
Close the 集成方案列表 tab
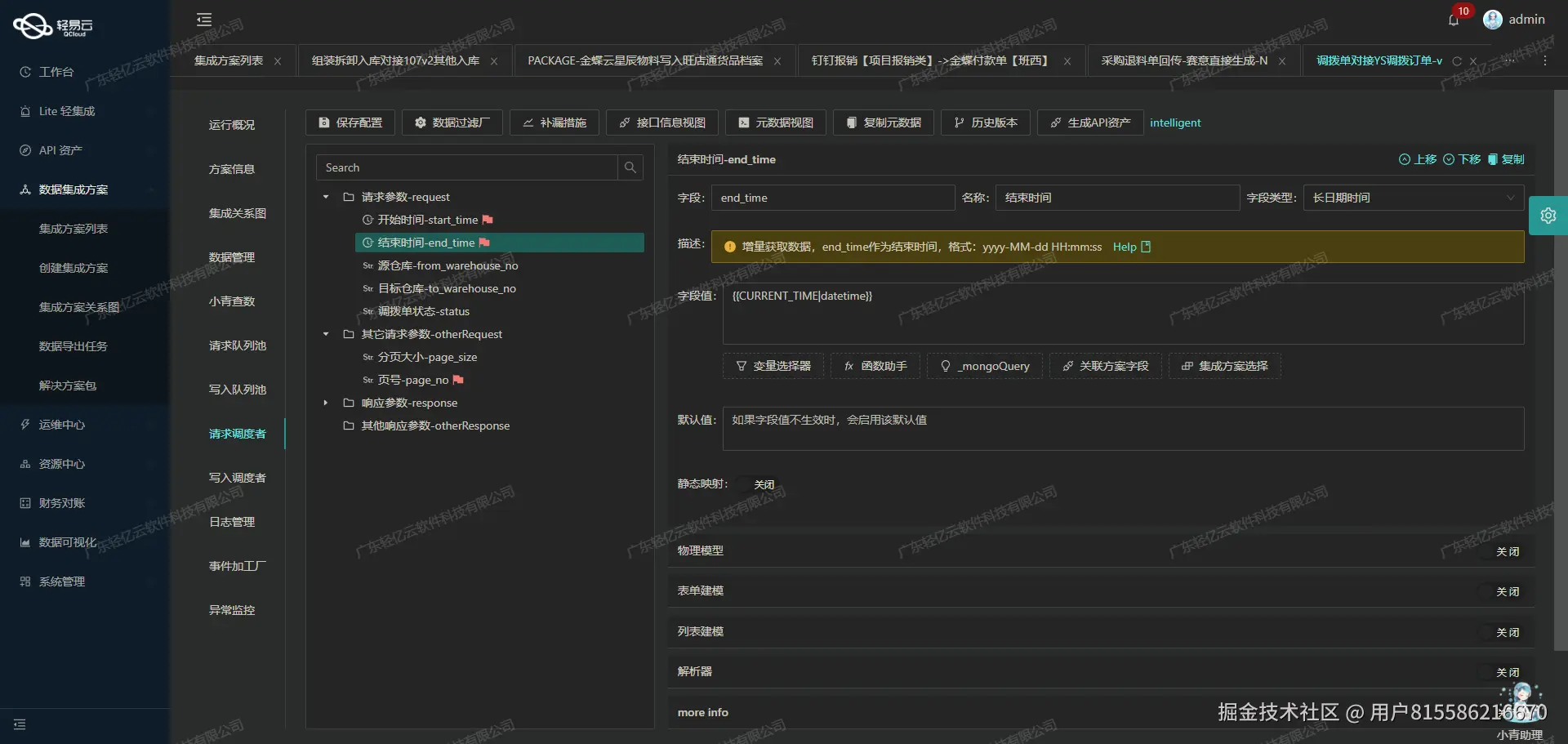click(x=278, y=61)
